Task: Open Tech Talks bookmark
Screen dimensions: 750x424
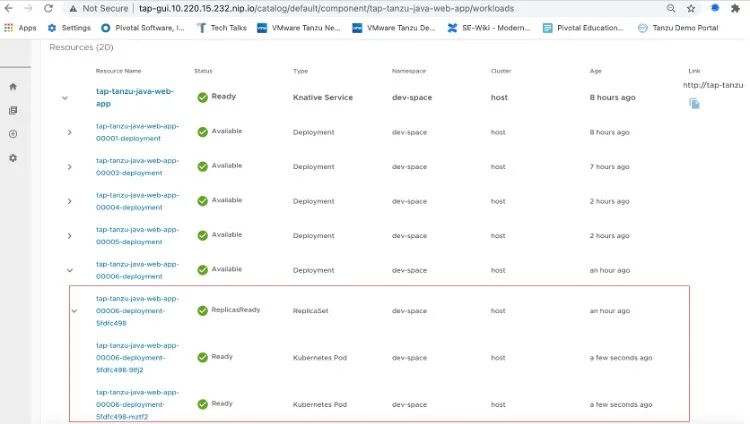Action: [222, 28]
